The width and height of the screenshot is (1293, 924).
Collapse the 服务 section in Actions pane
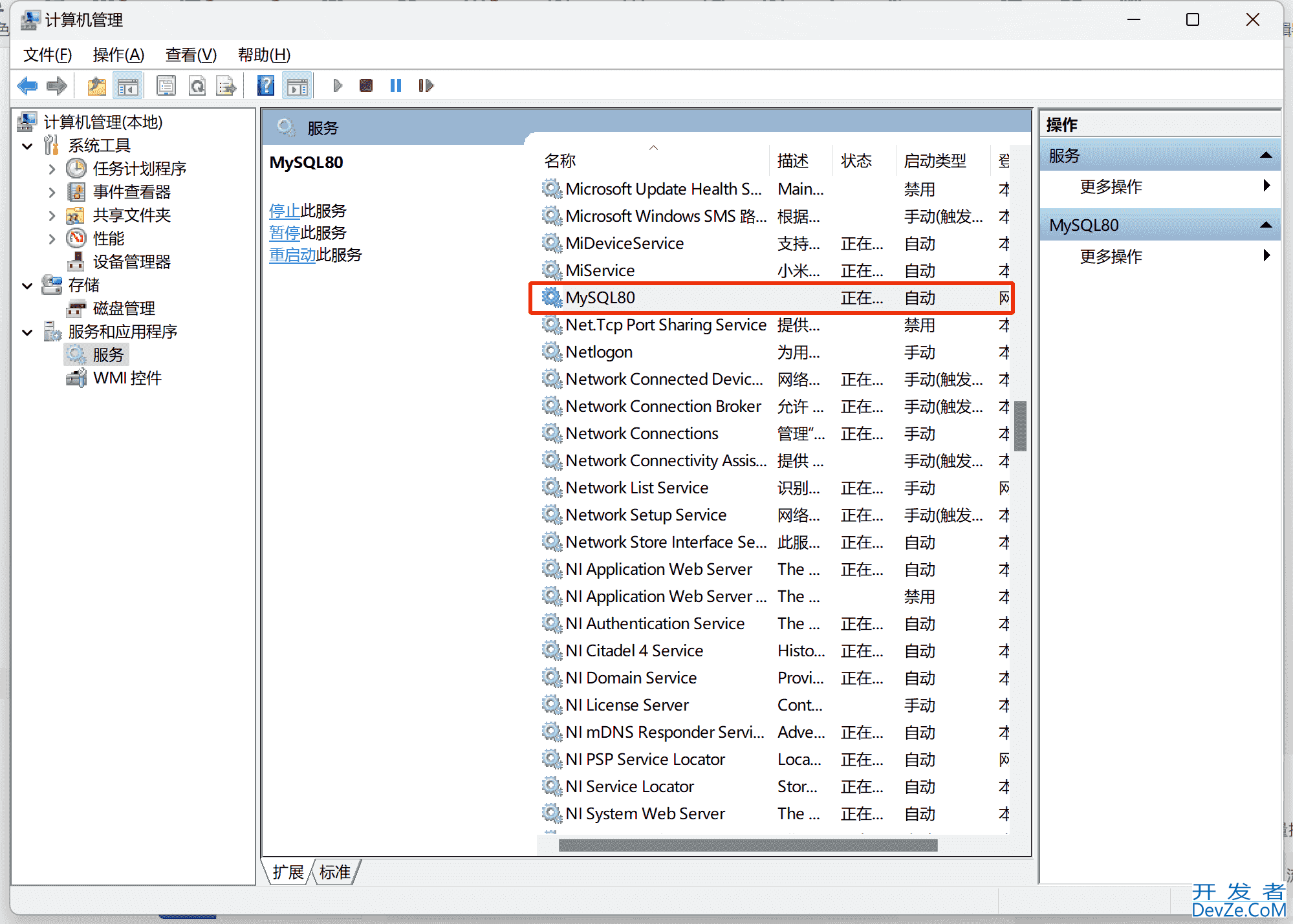1266,156
